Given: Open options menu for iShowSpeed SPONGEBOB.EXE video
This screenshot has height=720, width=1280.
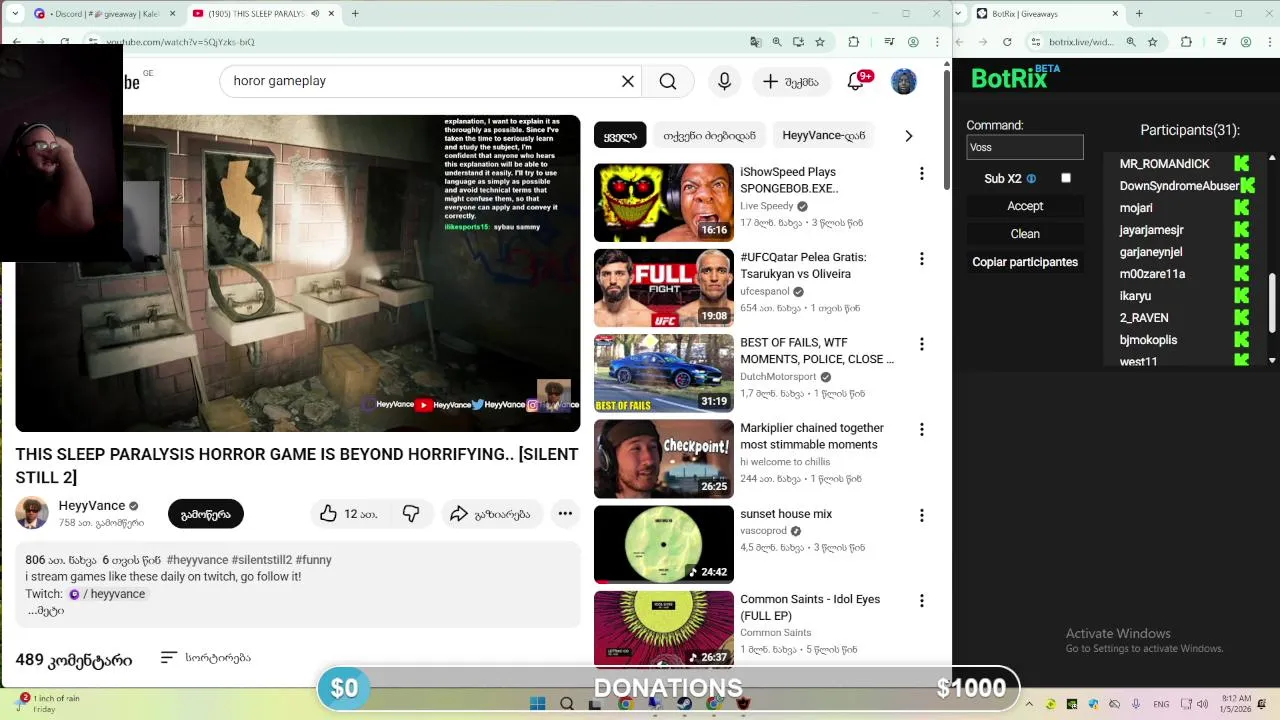Looking at the screenshot, I should pos(921,174).
